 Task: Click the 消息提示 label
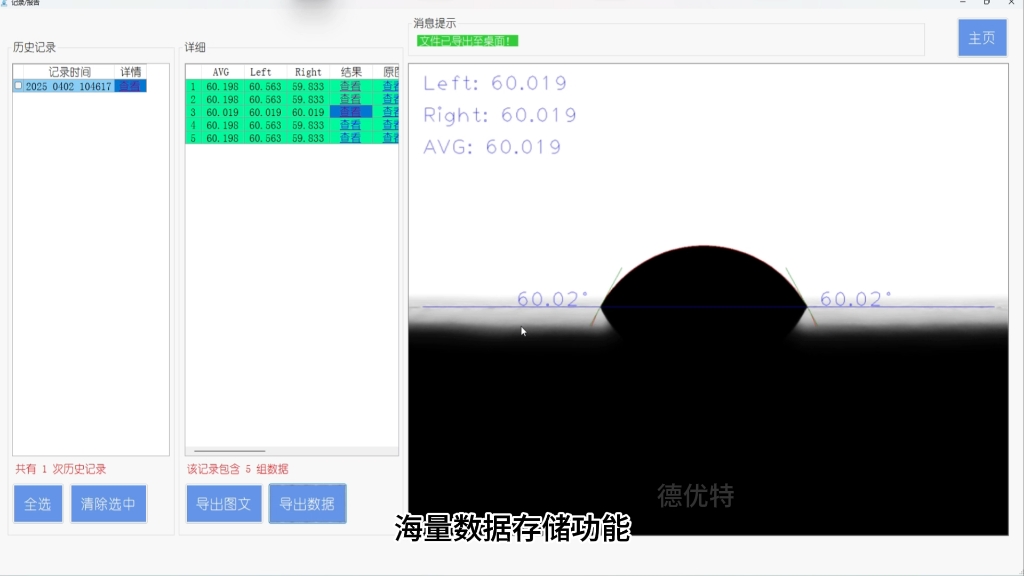(x=434, y=24)
